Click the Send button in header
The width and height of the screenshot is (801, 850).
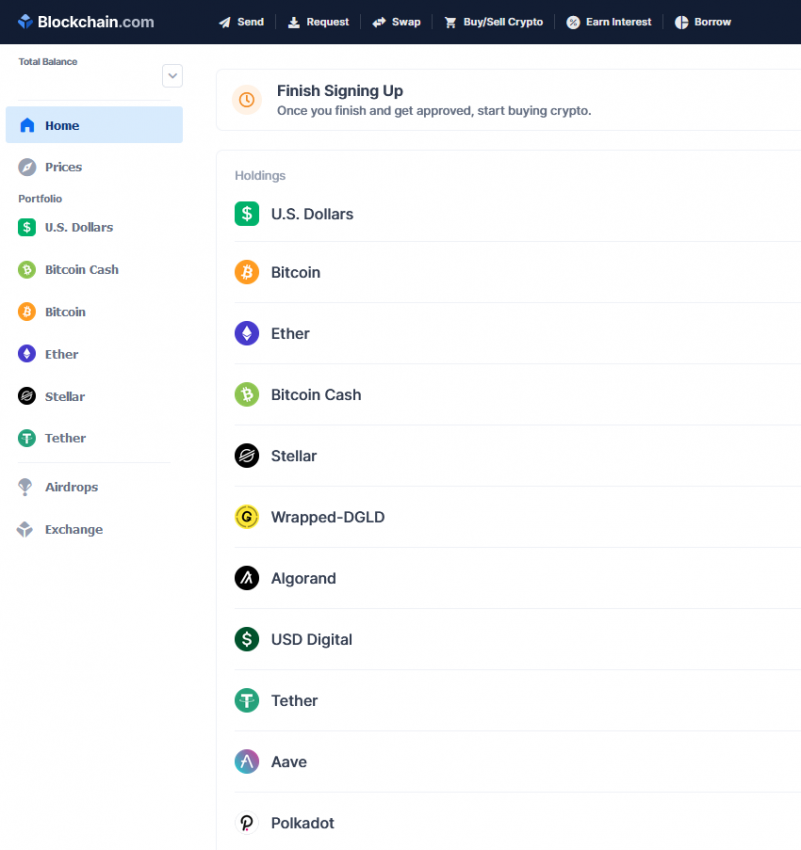(x=241, y=22)
